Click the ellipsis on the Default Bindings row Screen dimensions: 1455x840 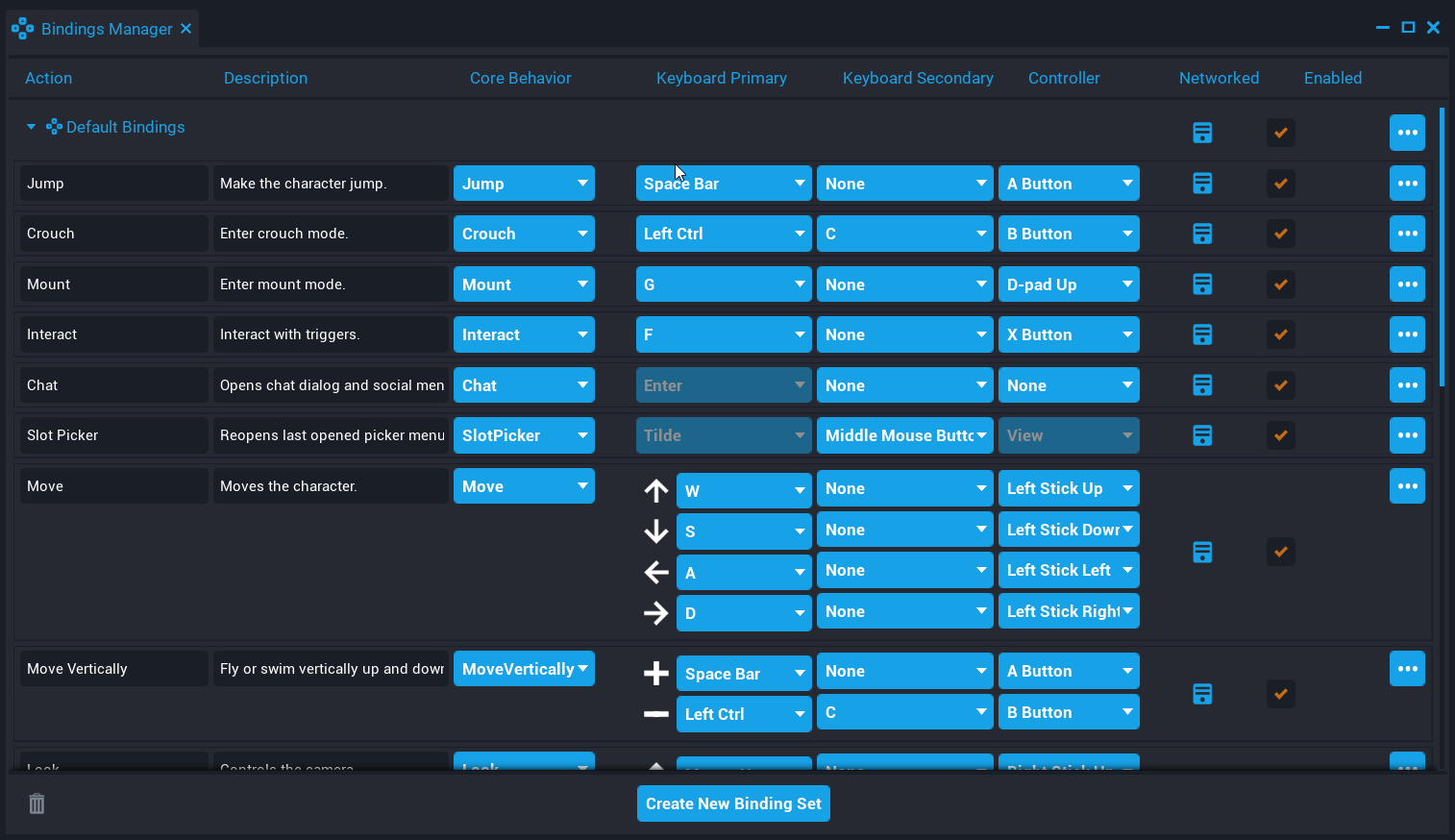[1407, 133]
